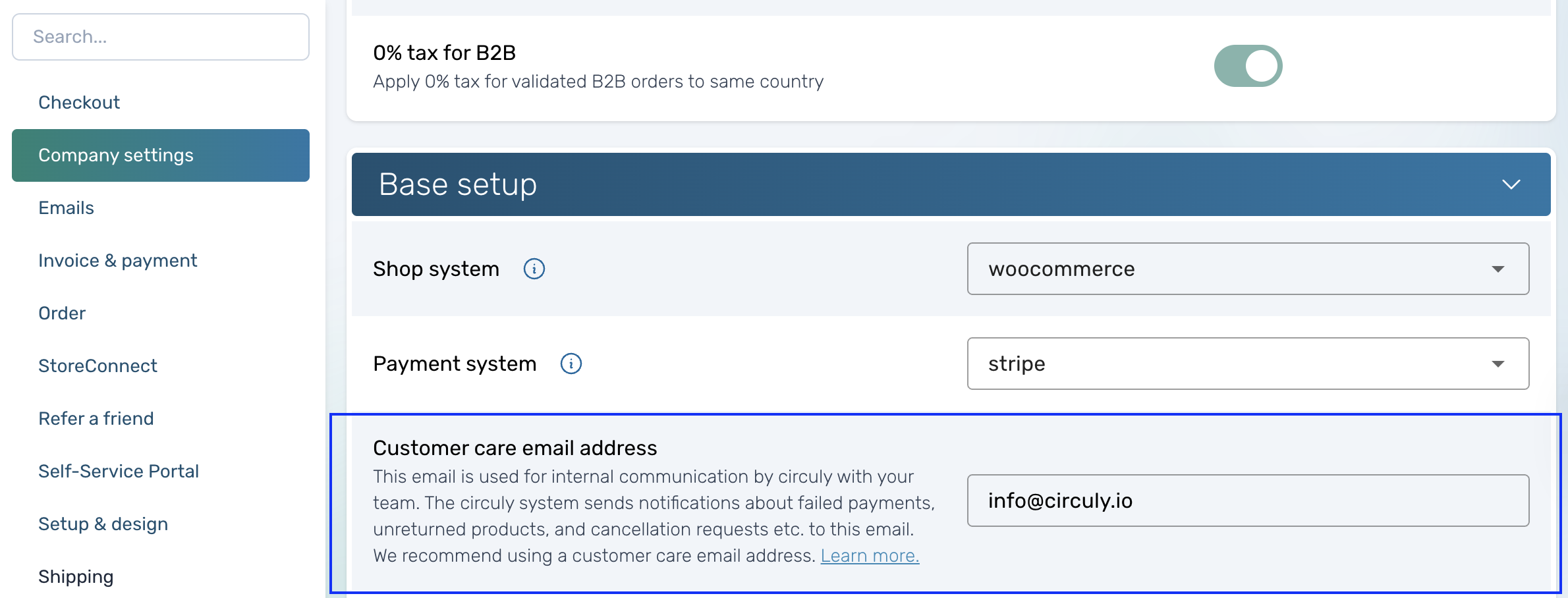
Task: Go to Setup & design
Action: pyautogui.click(x=103, y=524)
